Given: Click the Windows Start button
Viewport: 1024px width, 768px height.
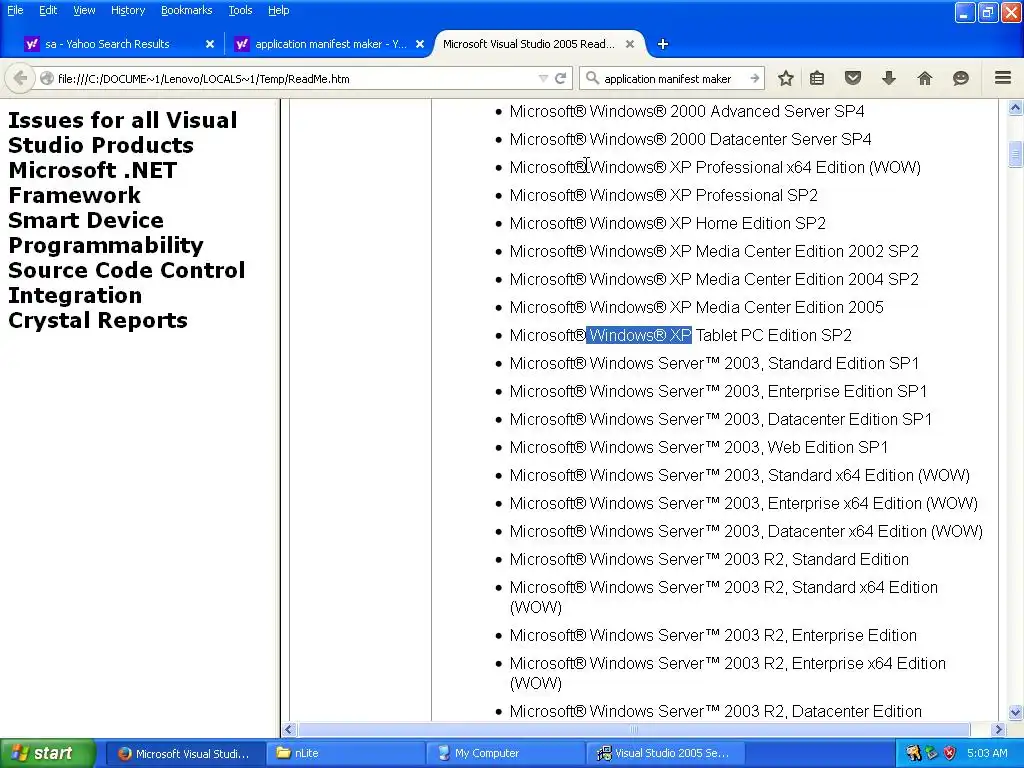Looking at the screenshot, I should 47,753.
